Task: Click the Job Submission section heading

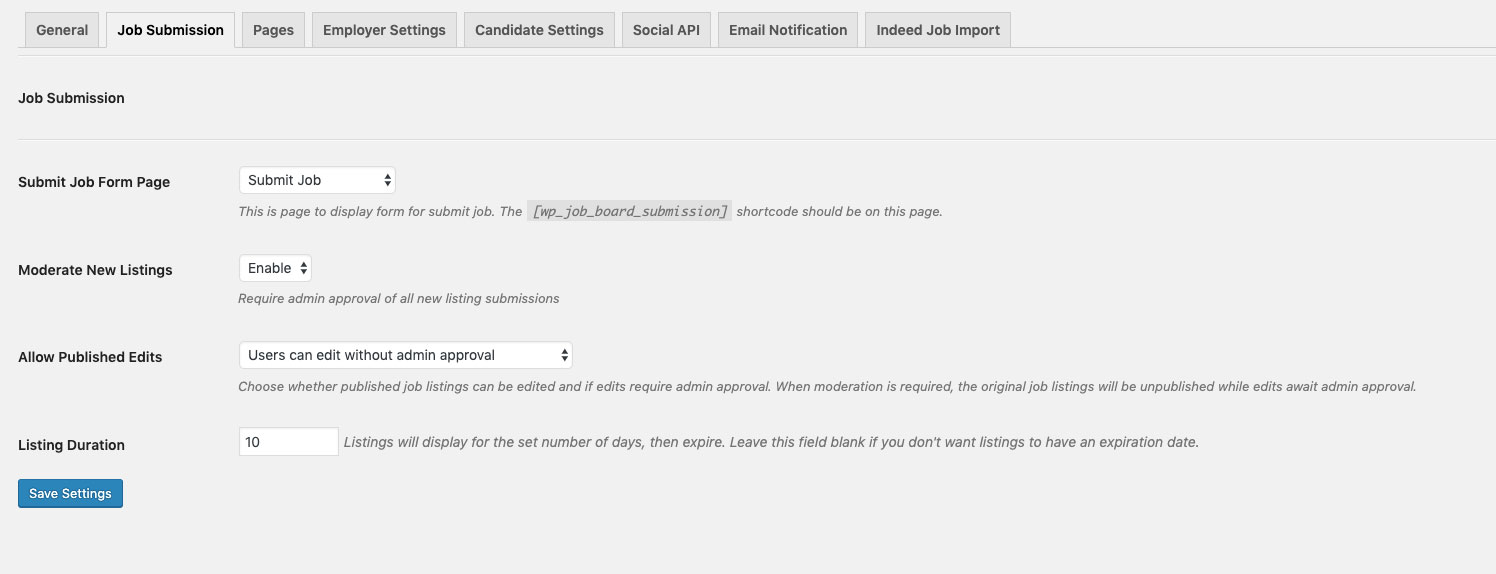Action: tap(71, 98)
